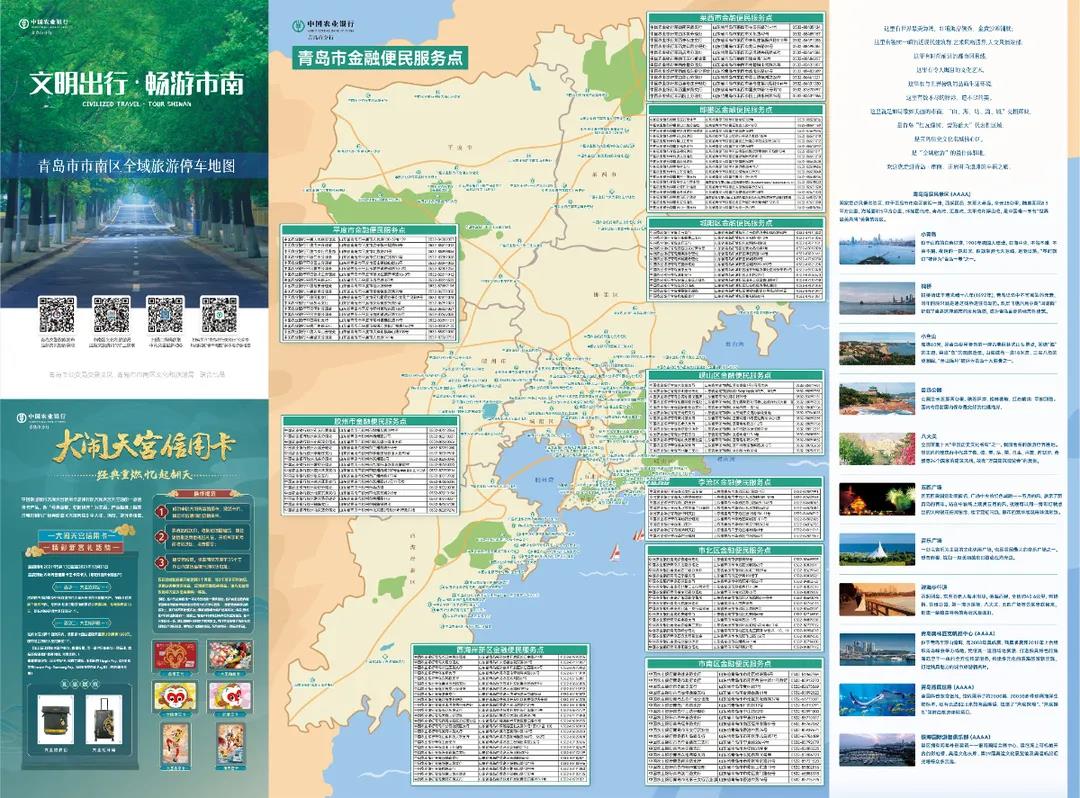Image resolution: width=1080 pixels, height=798 pixels.
Task: Click the 文明出行·畅游市南 title
Action: [x=136, y=84]
